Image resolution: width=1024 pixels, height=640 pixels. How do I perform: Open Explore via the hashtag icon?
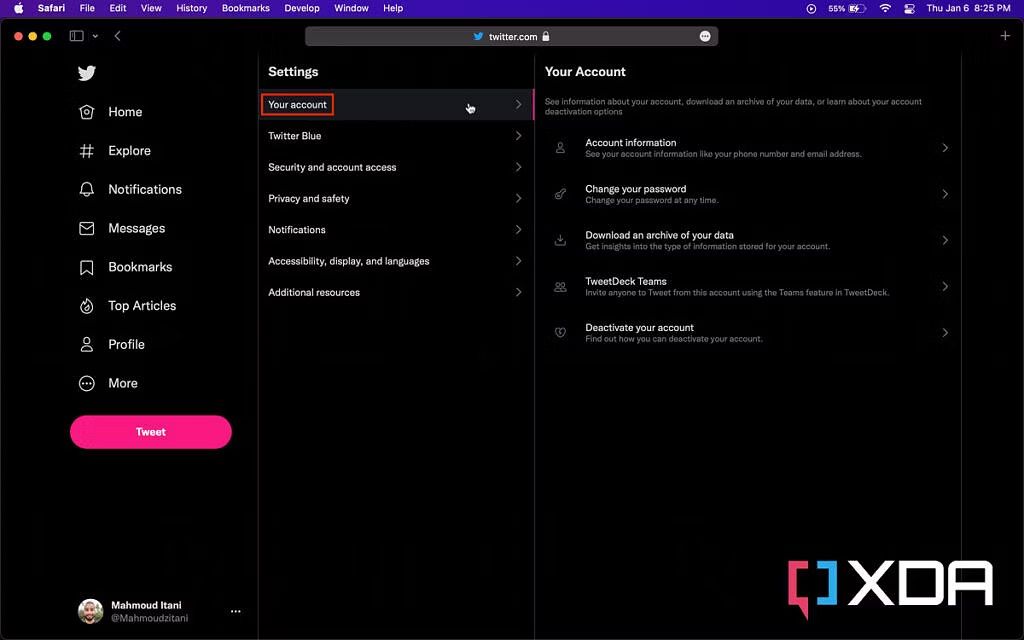[87, 150]
